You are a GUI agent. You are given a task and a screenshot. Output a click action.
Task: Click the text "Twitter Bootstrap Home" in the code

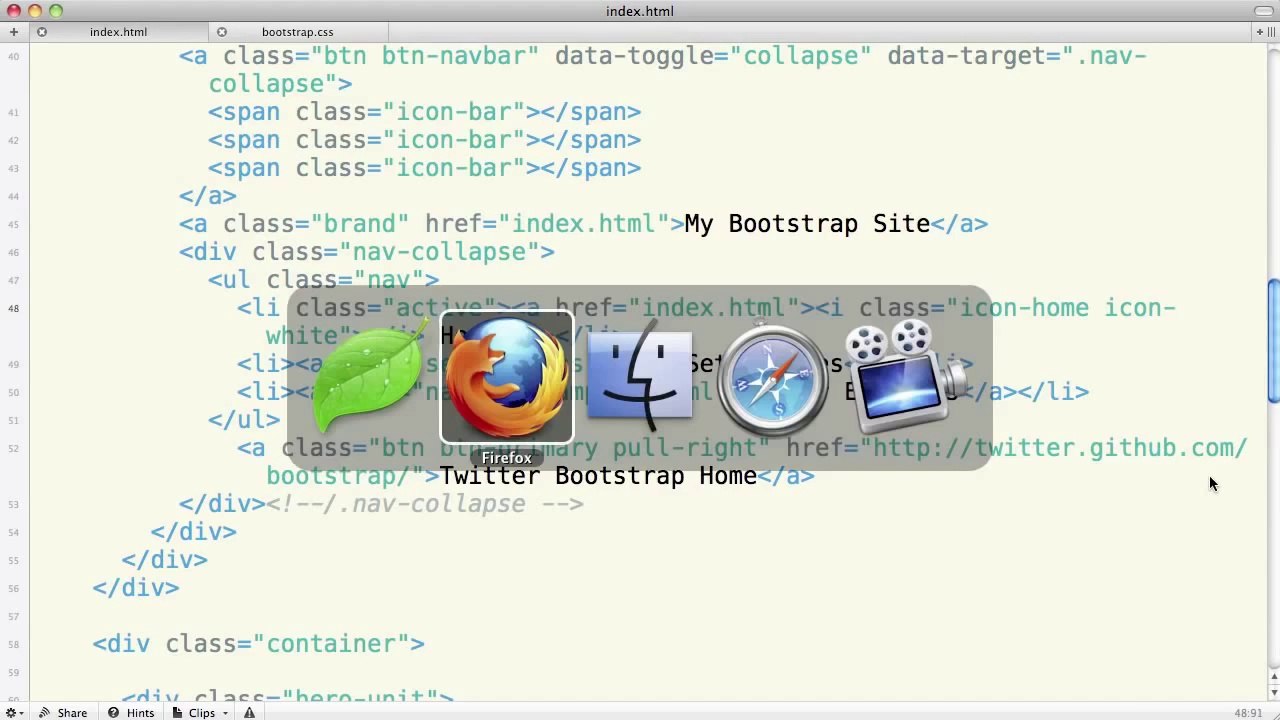tap(598, 476)
